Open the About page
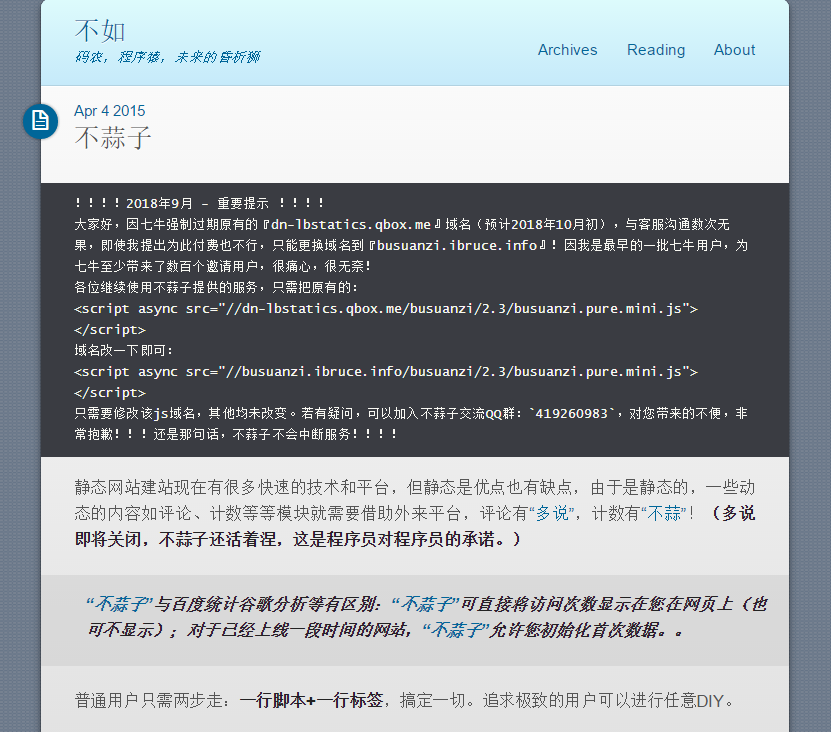Screen dimensions: 831x732 (734, 50)
